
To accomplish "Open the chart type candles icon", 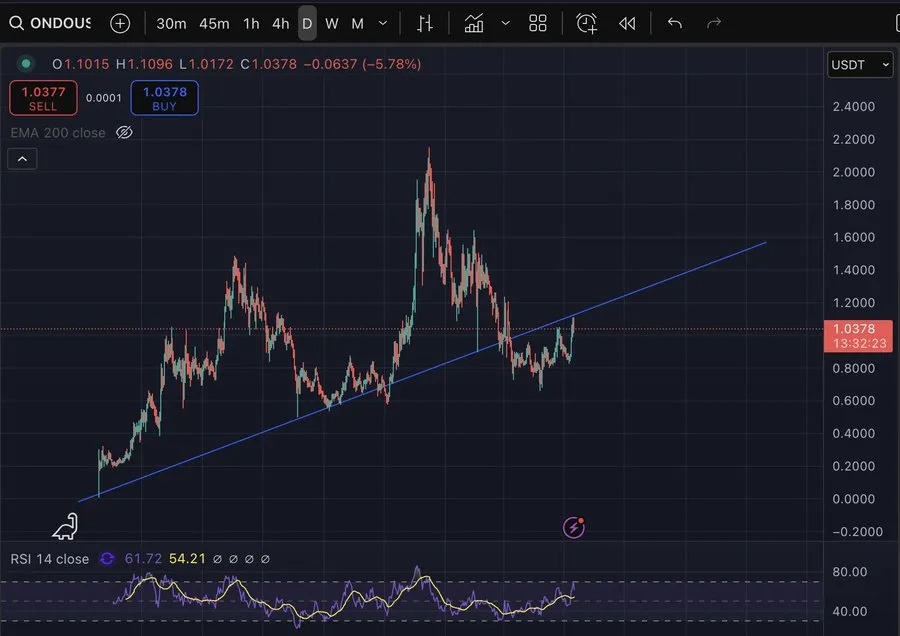I will pos(425,23).
